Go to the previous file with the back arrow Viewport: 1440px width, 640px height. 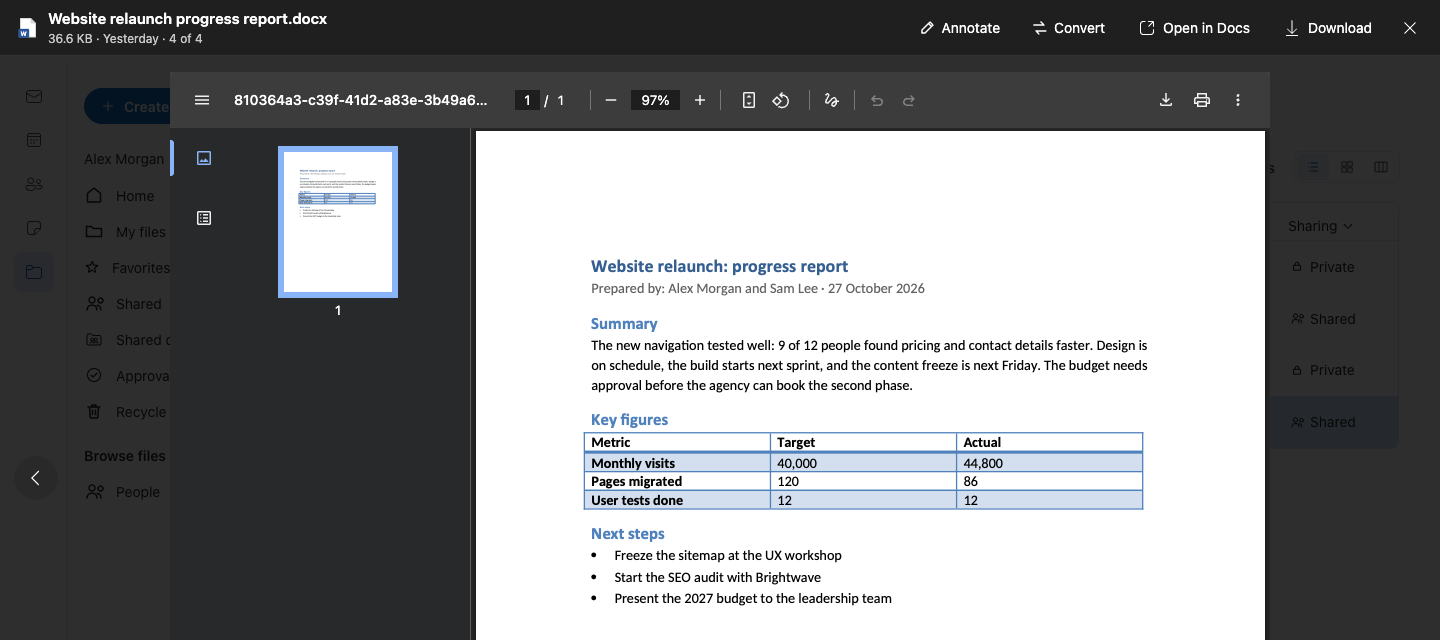(36, 478)
